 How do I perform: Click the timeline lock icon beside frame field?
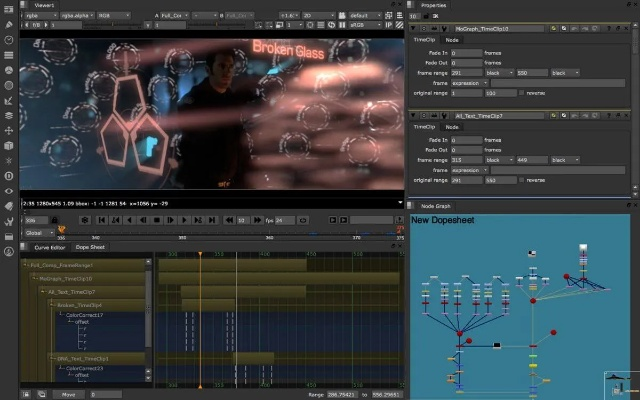pyautogui.click(x=55, y=220)
